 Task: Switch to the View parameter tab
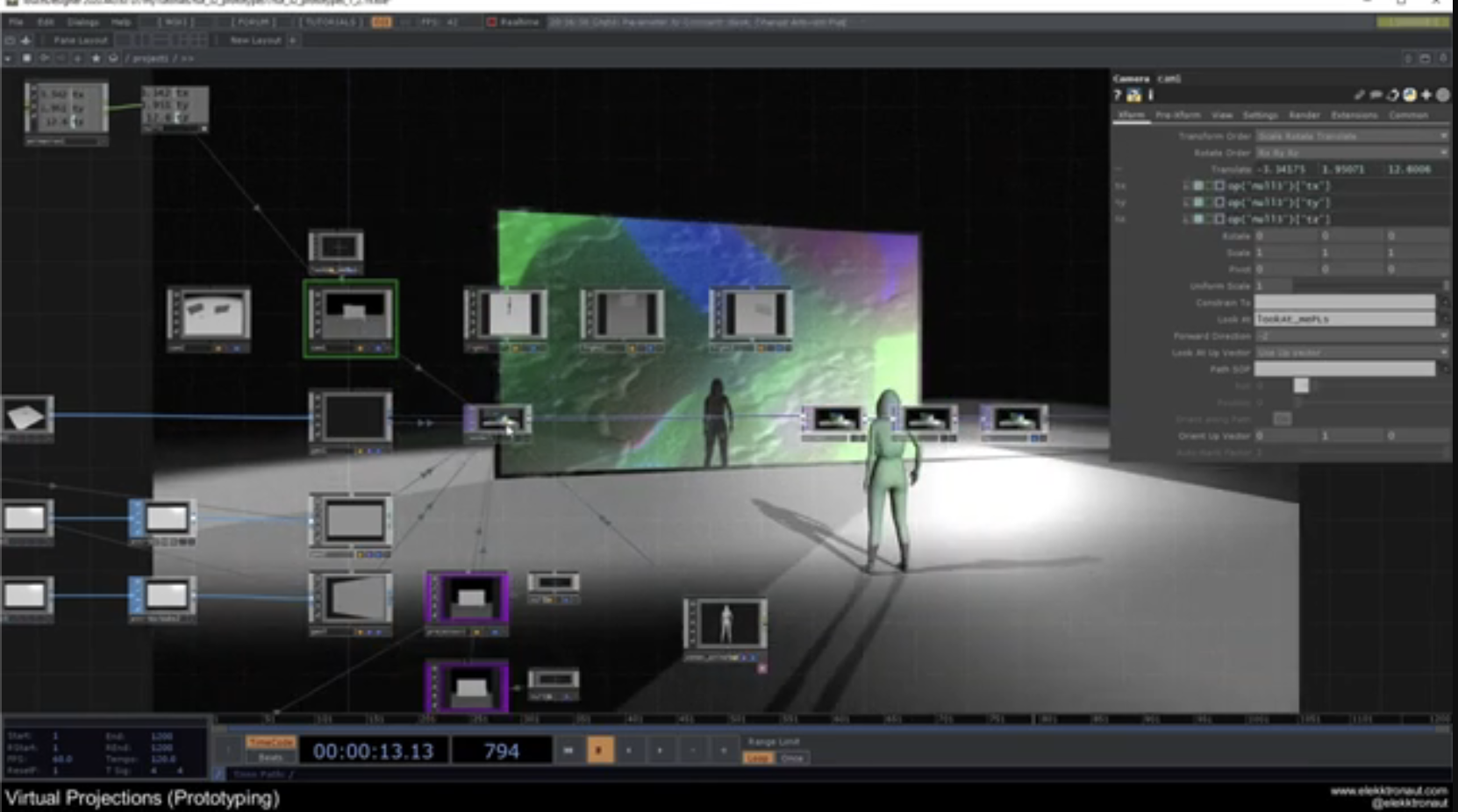[1222, 115]
